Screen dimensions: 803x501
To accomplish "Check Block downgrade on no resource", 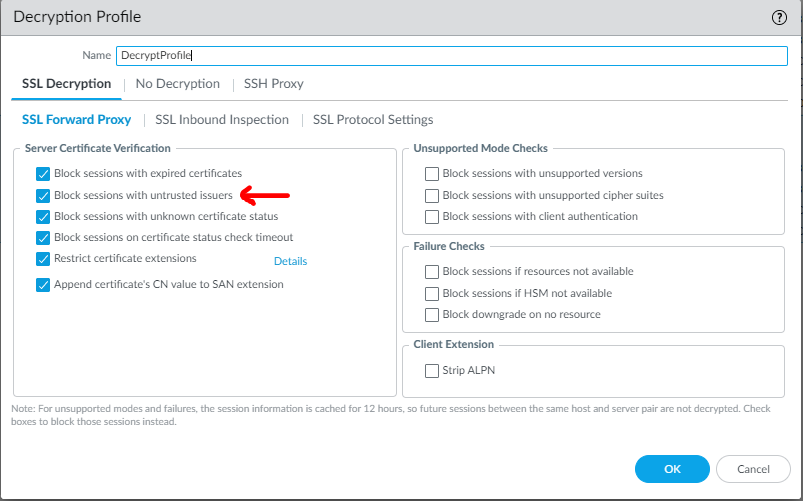I will pyautogui.click(x=432, y=315).
